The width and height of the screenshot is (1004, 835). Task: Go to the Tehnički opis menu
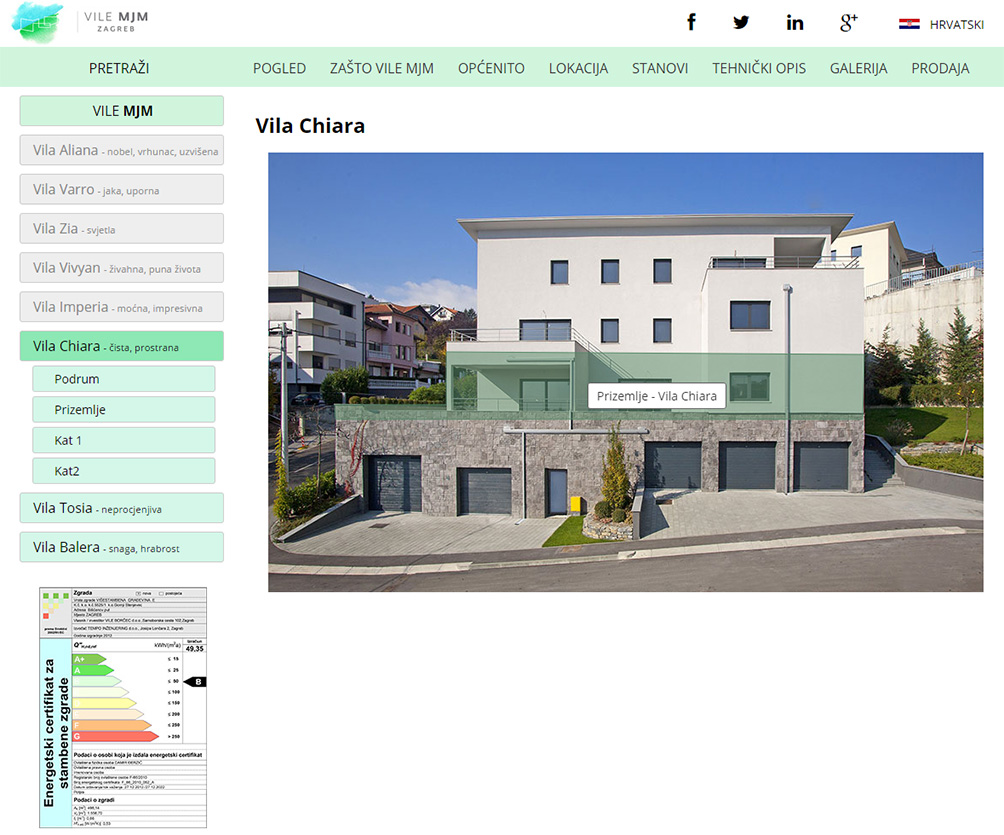point(758,68)
